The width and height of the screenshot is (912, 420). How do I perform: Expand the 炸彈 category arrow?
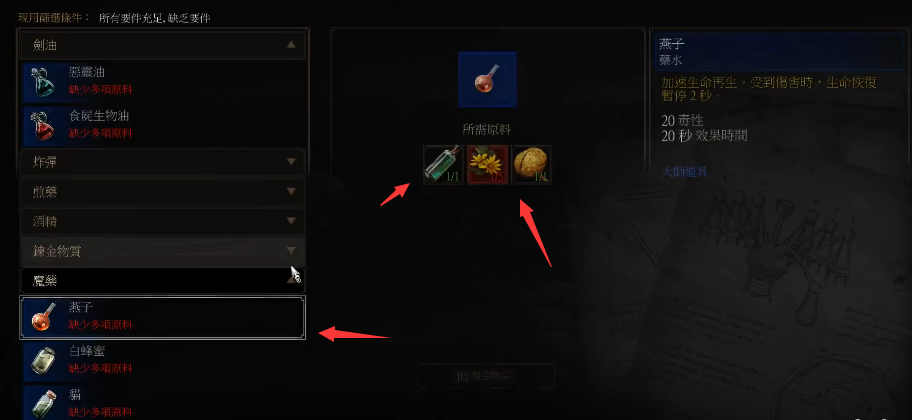pyautogui.click(x=291, y=162)
